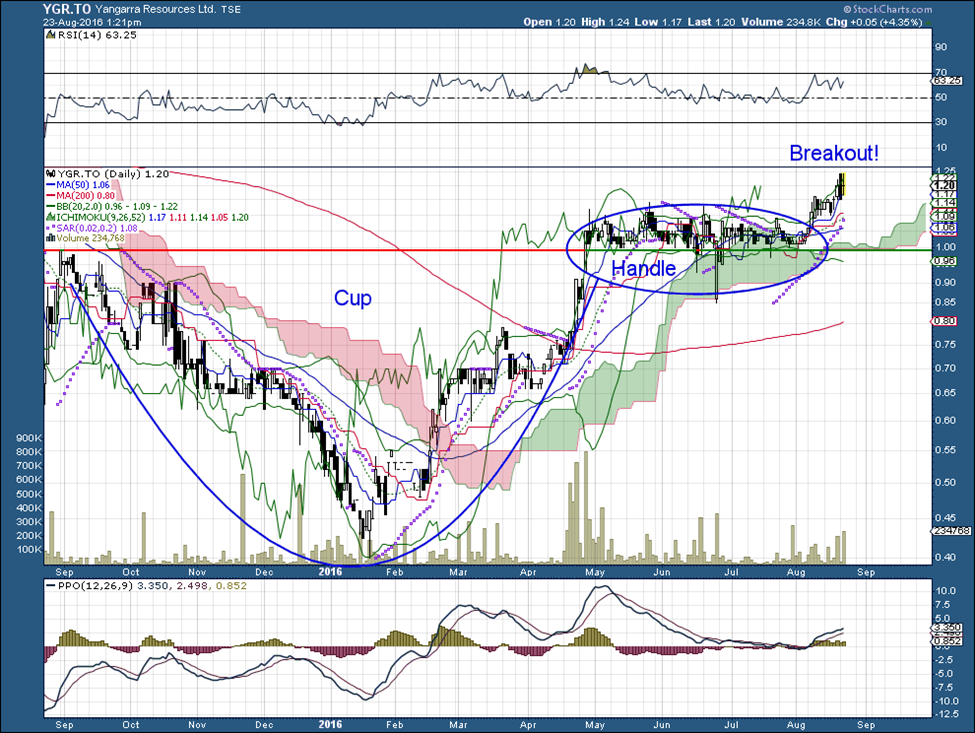Click the RSI(14) 63.25 indicator label
This screenshot has height=733, width=975.
92,35
